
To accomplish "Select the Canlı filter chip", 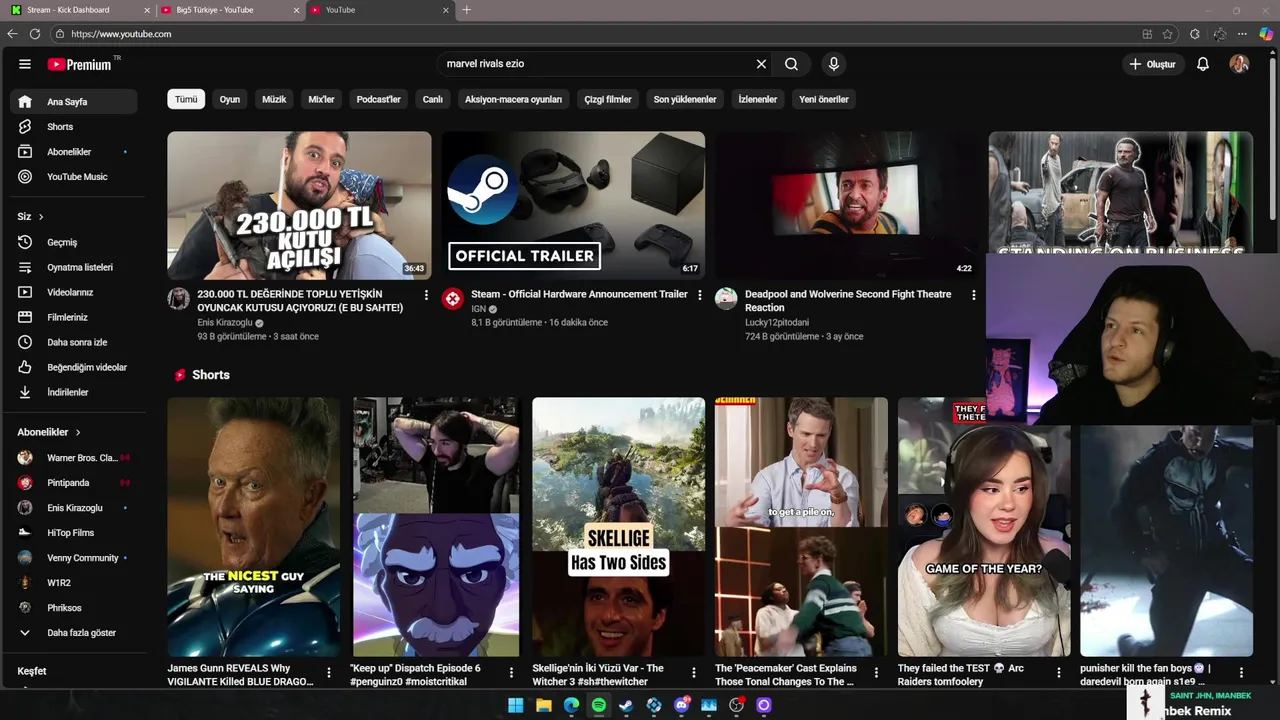I will pos(432,99).
